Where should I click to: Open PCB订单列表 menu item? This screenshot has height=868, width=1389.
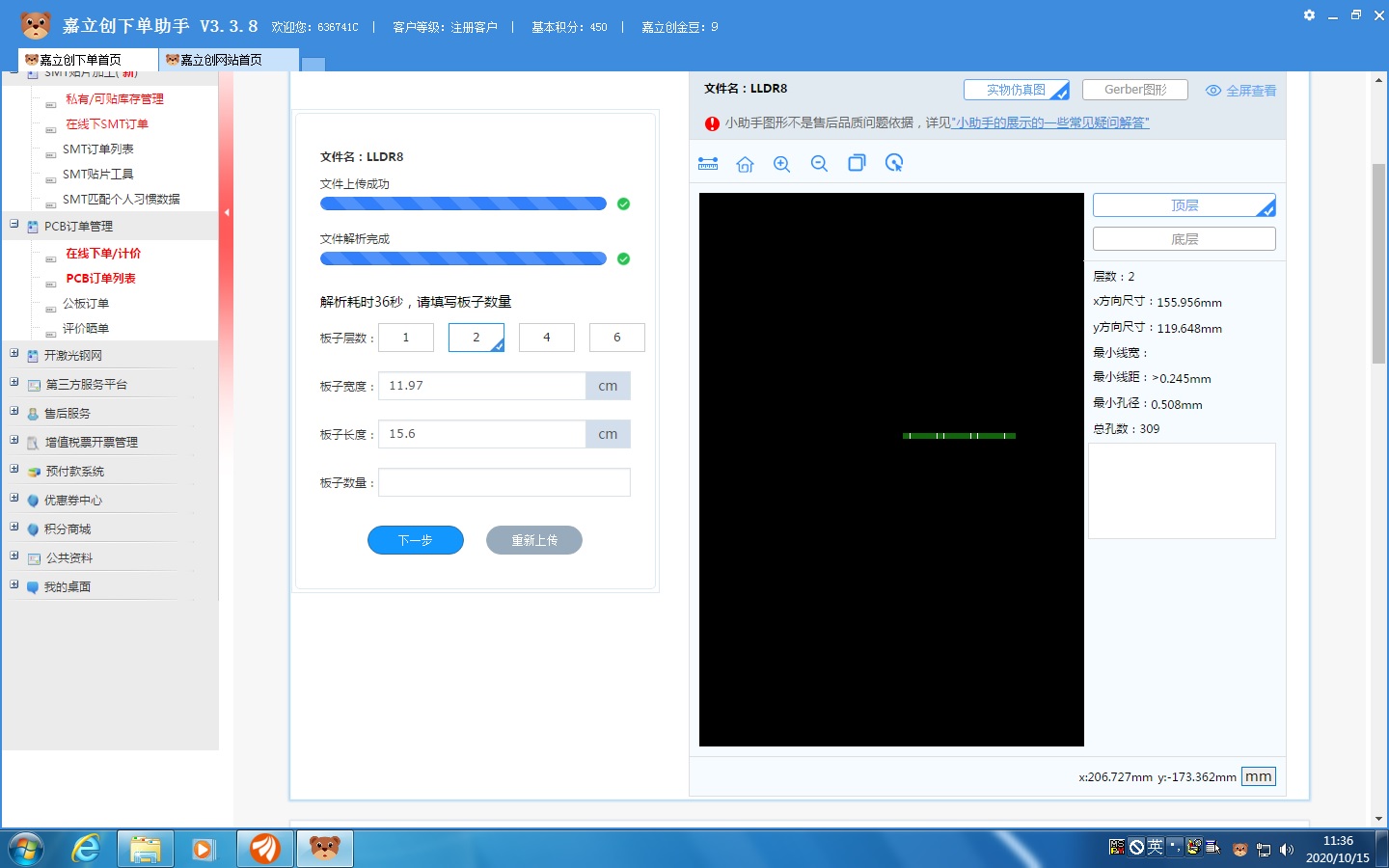[101, 279]
